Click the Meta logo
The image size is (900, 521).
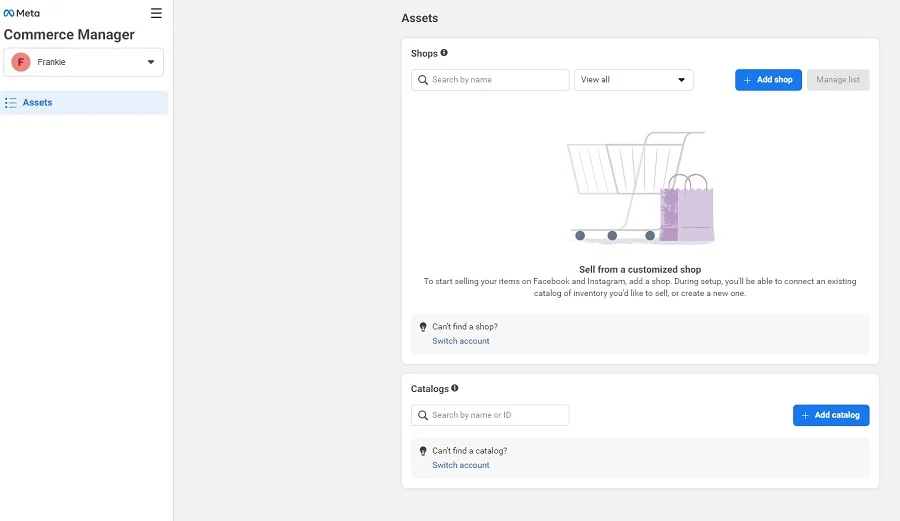coord(22,13)
